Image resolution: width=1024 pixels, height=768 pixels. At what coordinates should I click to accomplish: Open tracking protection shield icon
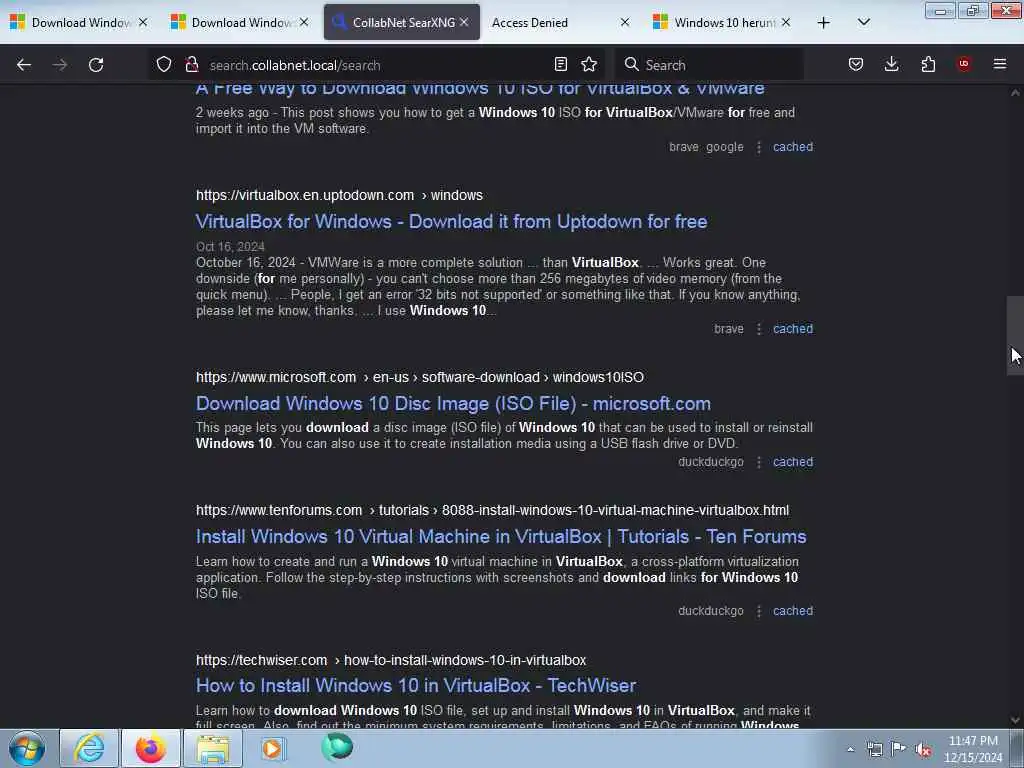164,64
